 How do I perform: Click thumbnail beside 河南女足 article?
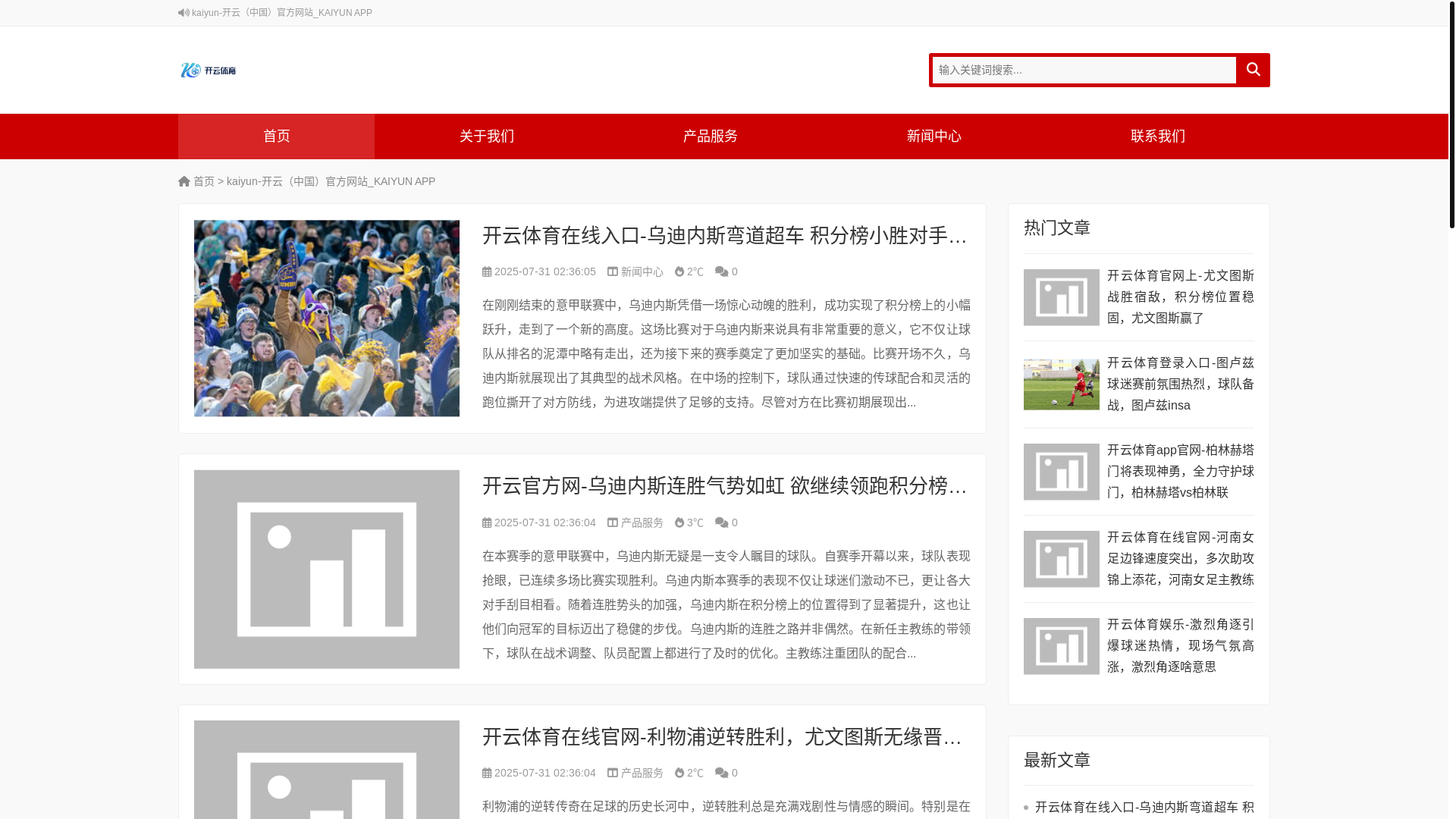(x=1062, y=559)
